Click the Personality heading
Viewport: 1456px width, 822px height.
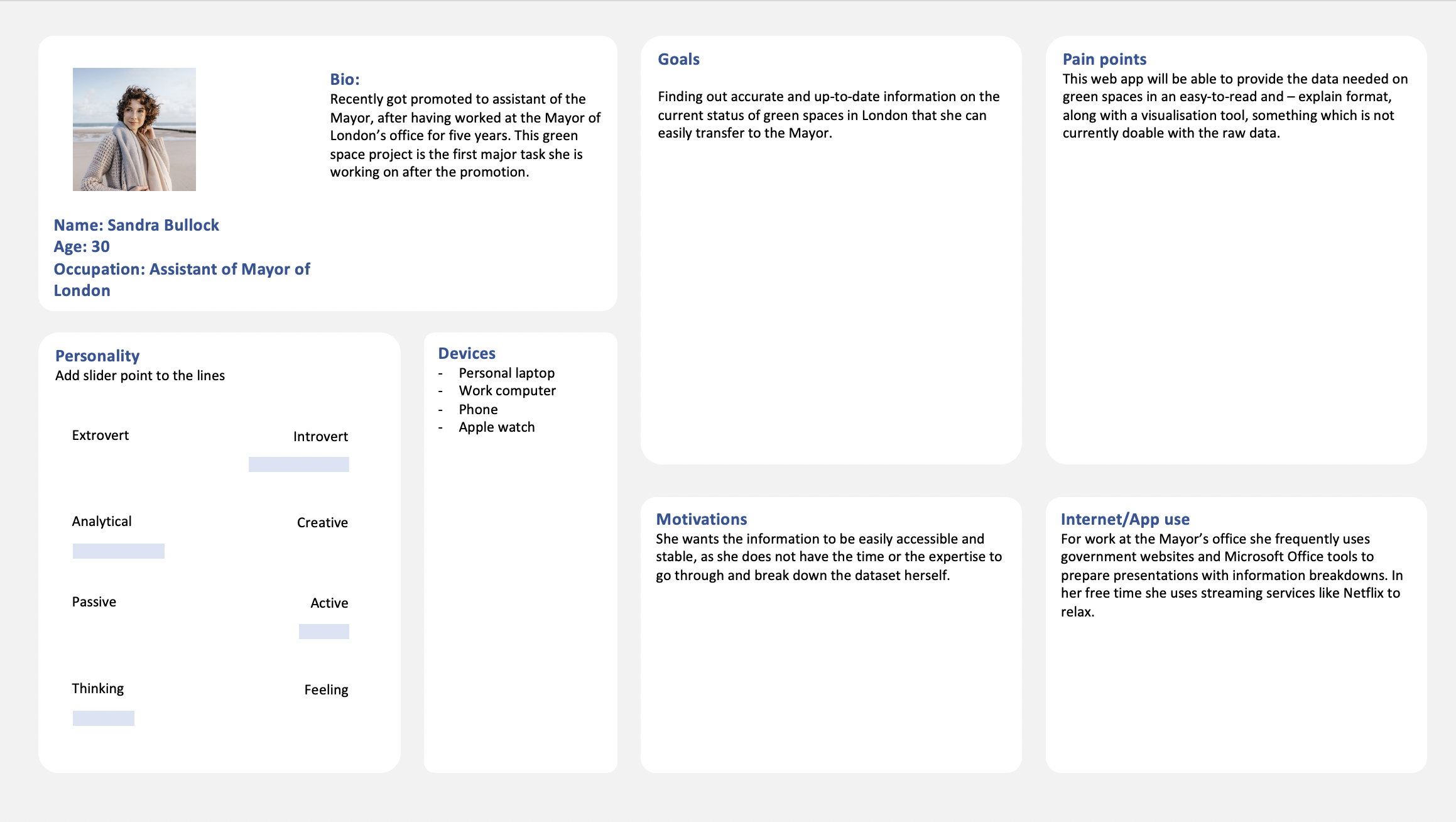(97, 356)
